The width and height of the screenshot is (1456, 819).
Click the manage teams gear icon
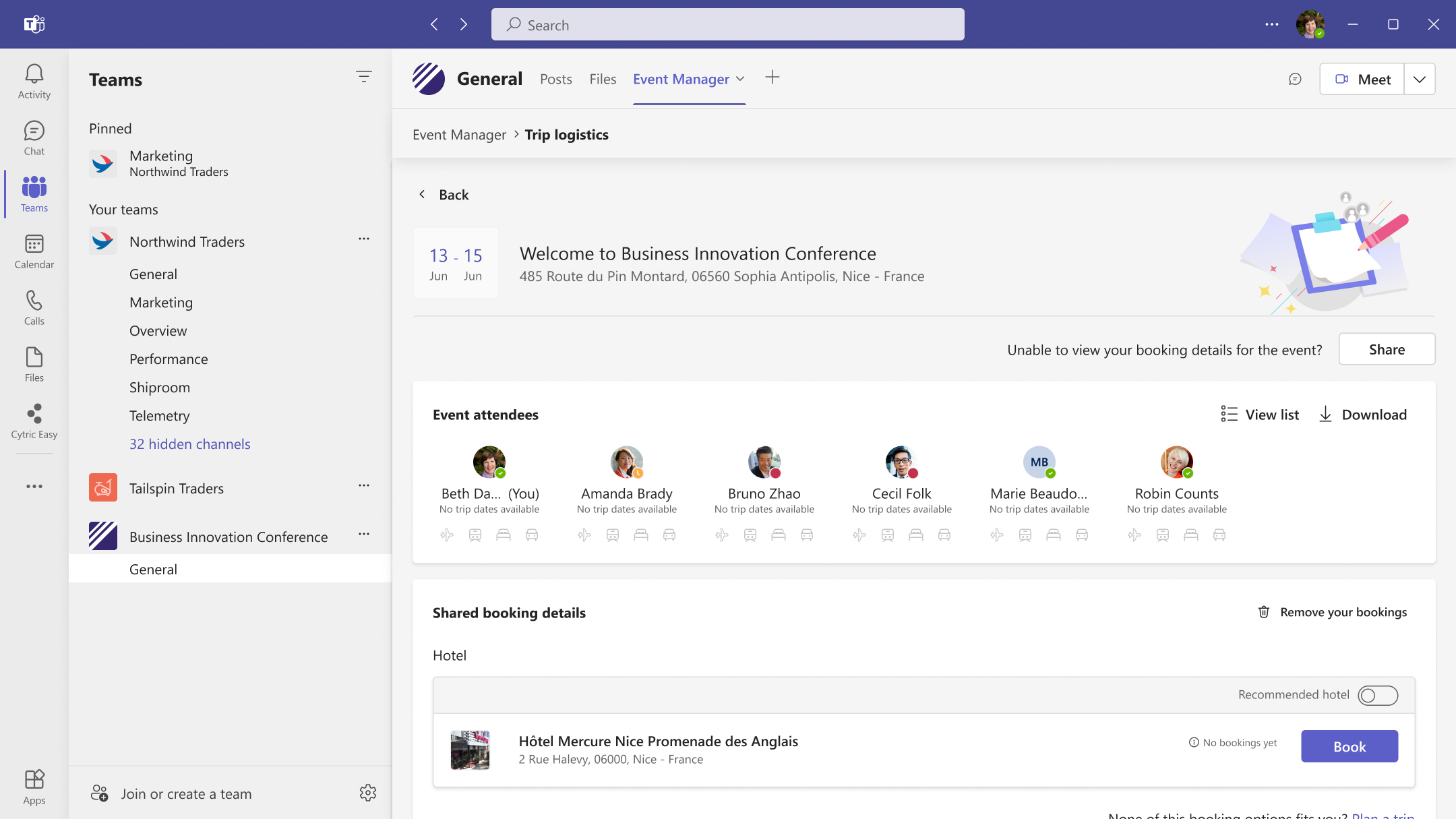pos(367,793)
